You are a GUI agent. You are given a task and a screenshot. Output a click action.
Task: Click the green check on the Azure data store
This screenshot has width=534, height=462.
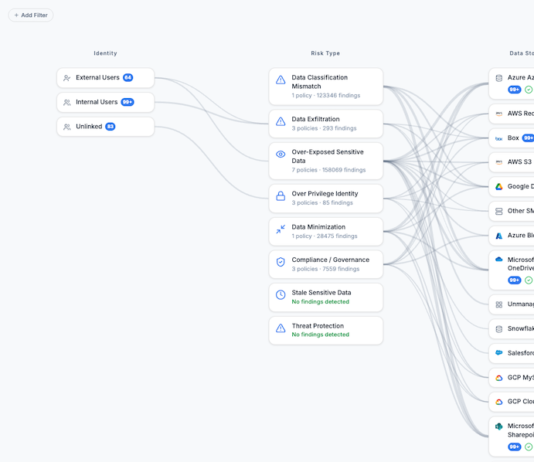(x=529, y=90)
